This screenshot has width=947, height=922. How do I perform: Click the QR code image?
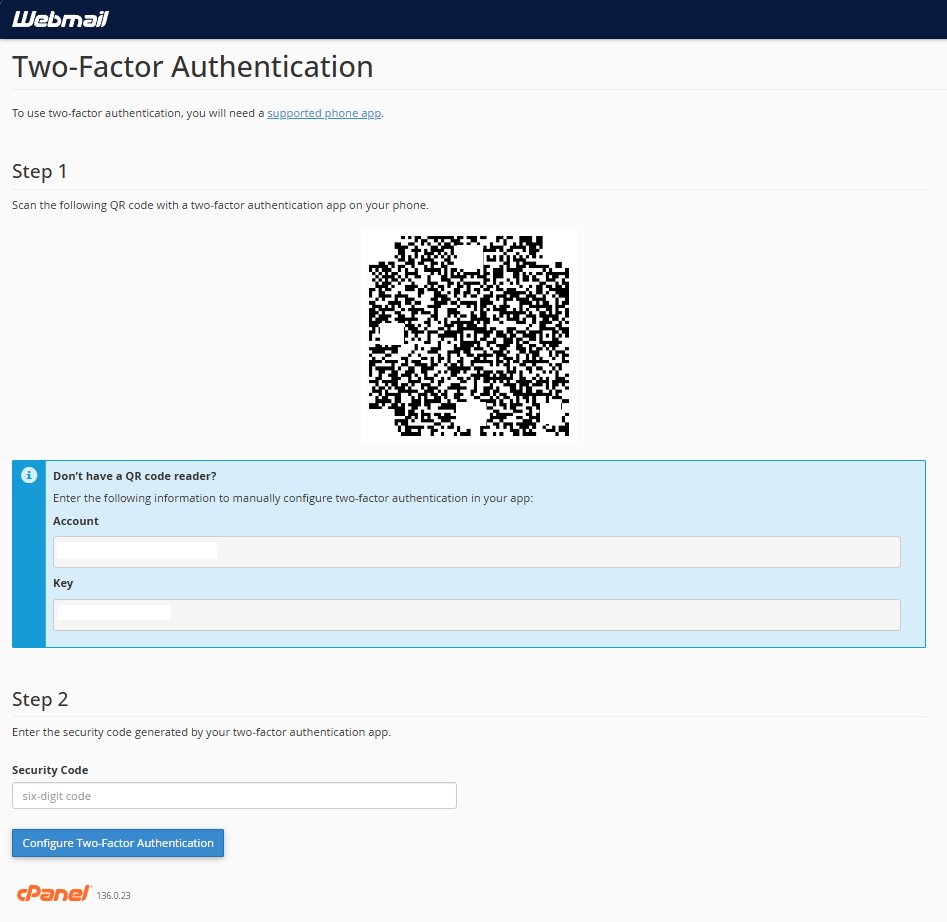coord(469,336)
